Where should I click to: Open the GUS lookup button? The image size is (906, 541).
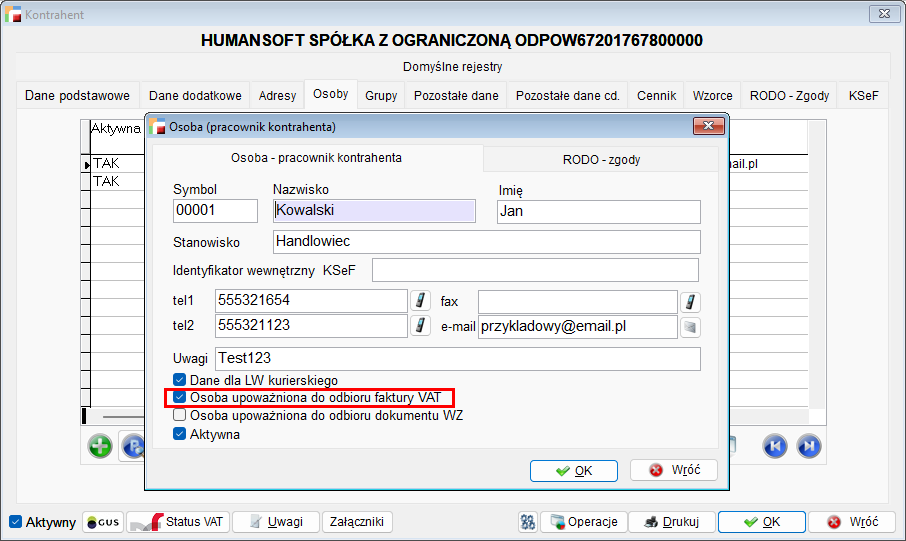103,522
